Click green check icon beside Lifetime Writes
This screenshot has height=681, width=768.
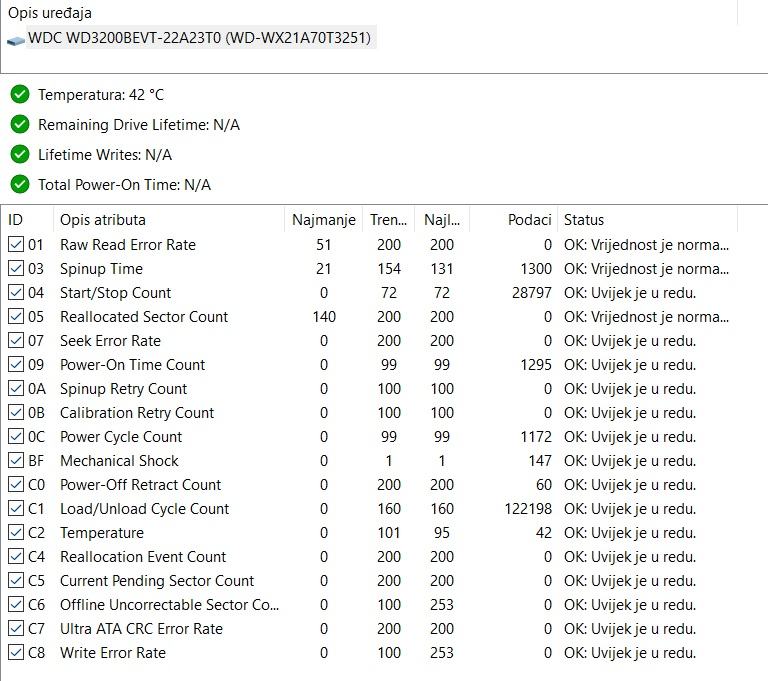20,154
